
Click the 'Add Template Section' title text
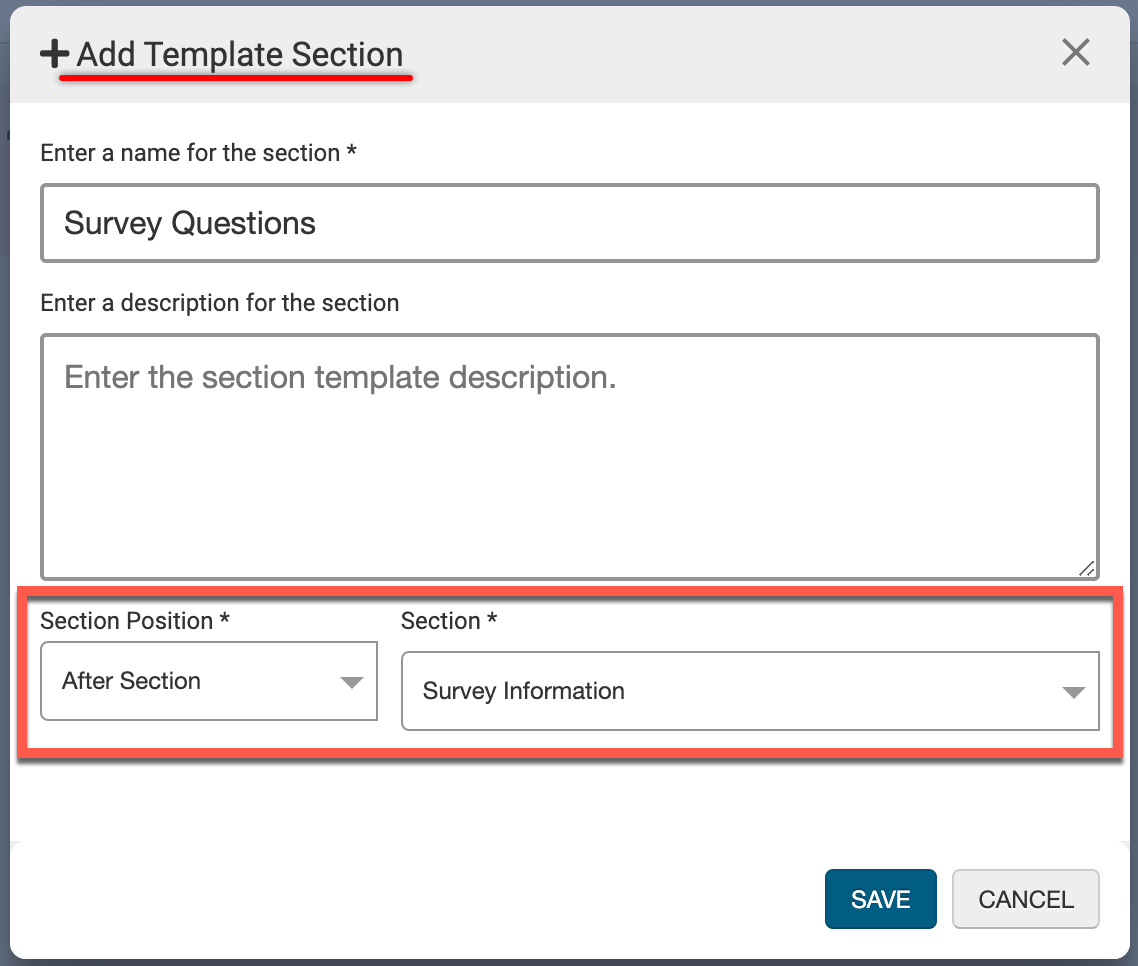[x=240, y=54]
